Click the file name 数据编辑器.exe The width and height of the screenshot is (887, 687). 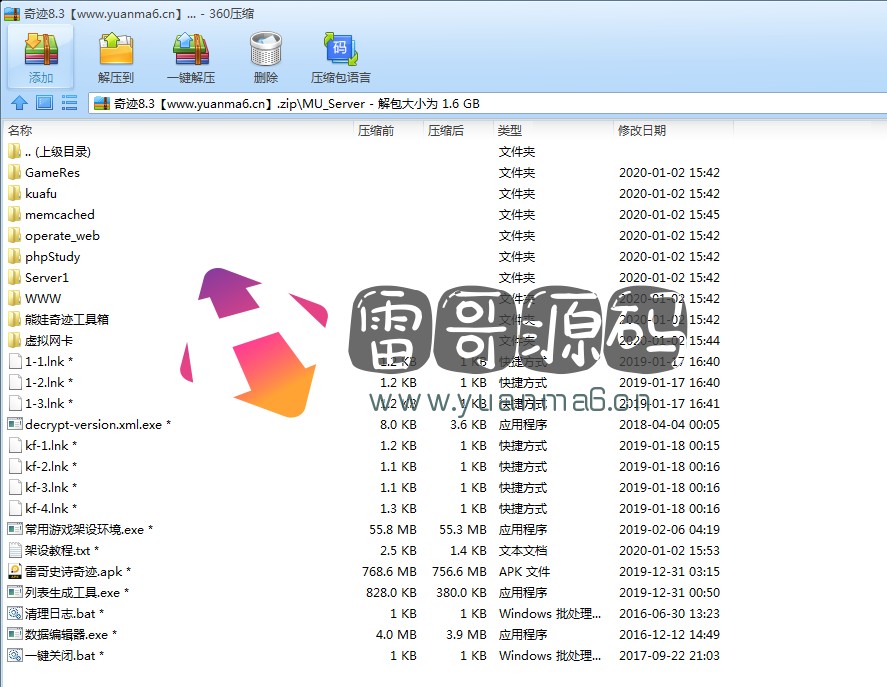pyautogui.click(x=66, y=634)
